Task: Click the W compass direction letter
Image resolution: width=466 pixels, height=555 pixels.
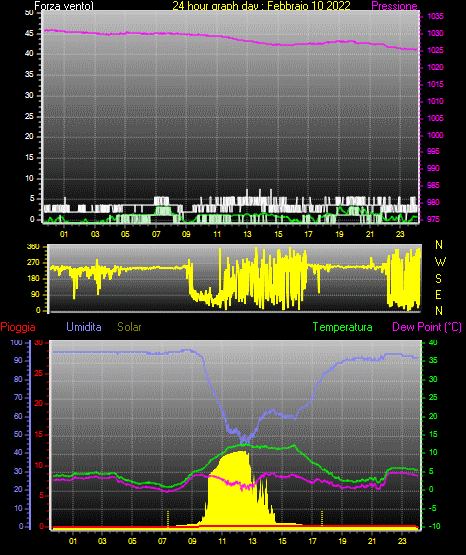Action: (440, 262)
